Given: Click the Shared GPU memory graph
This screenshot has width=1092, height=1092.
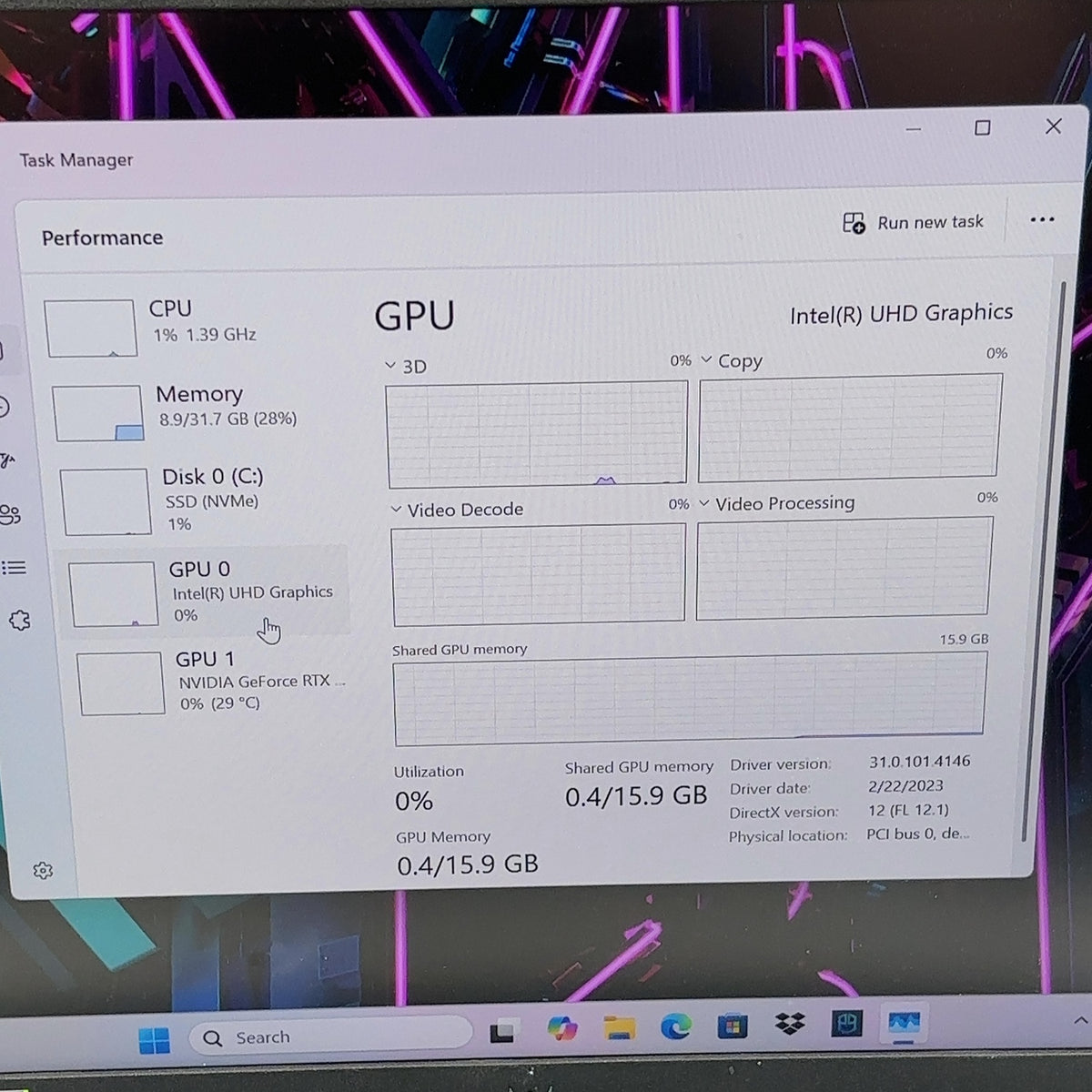Looking at the screenshot, I should (690, 698).
